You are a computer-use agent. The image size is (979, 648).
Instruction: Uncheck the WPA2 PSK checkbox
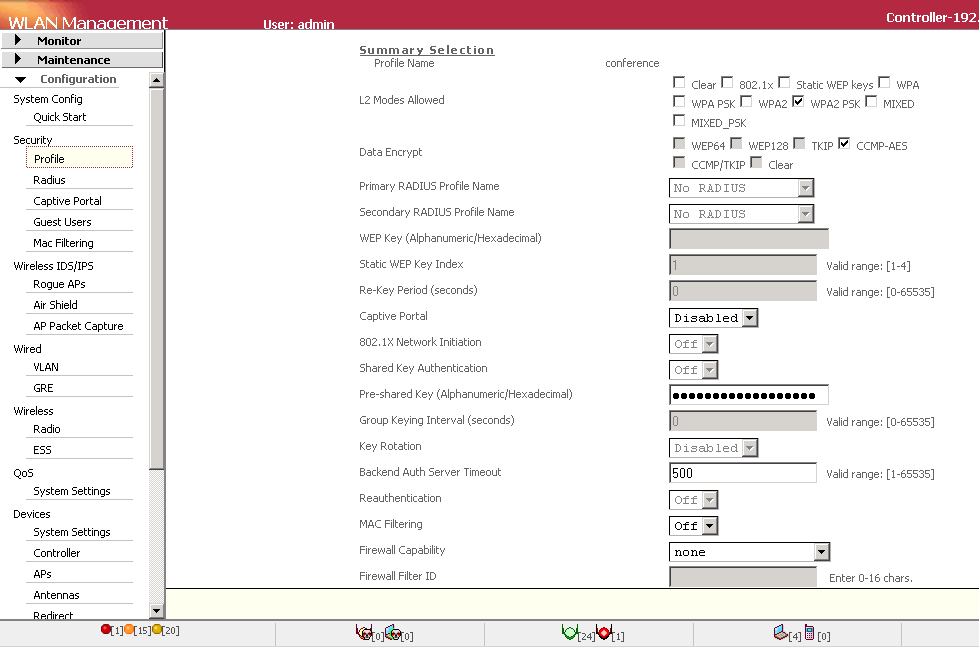tap(798, 101)
